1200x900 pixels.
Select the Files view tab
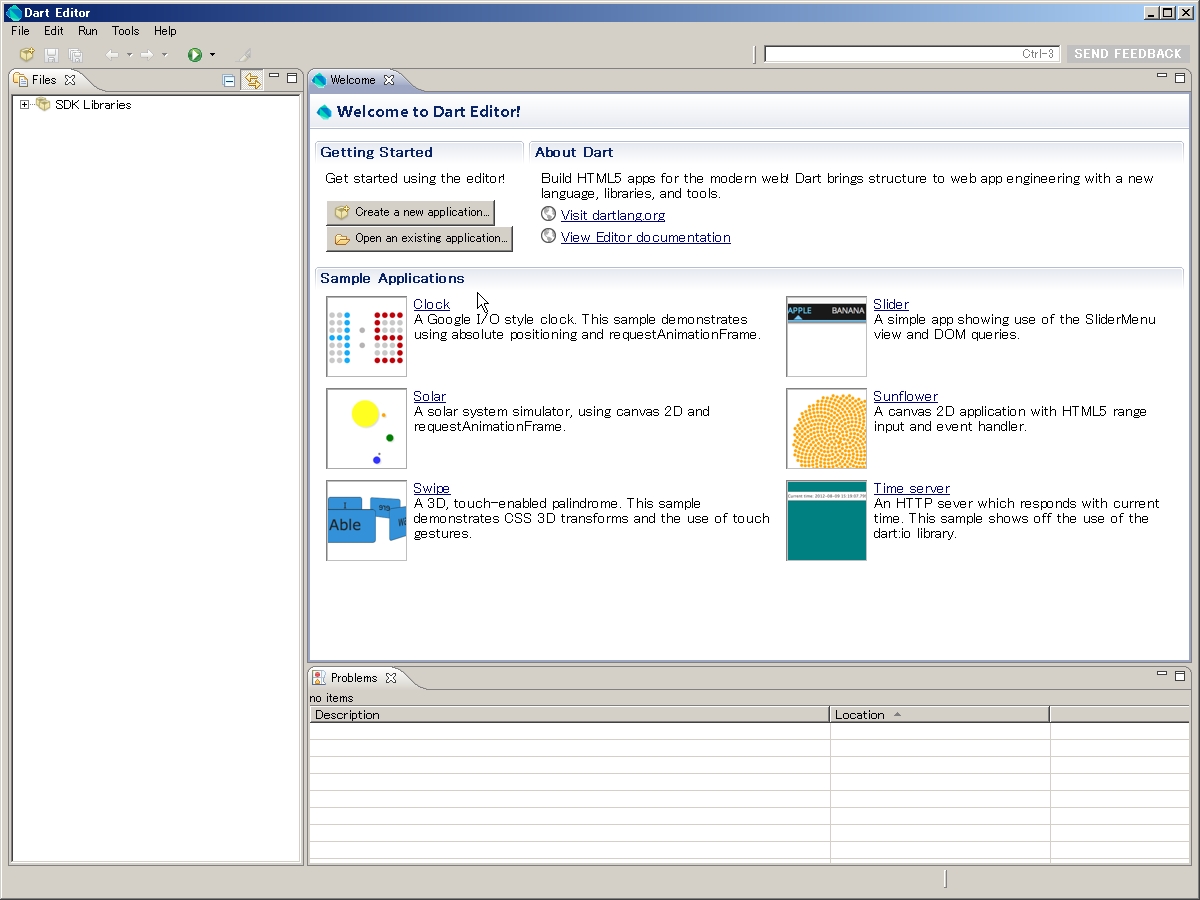pyautogui.click(x=44, y=80)
